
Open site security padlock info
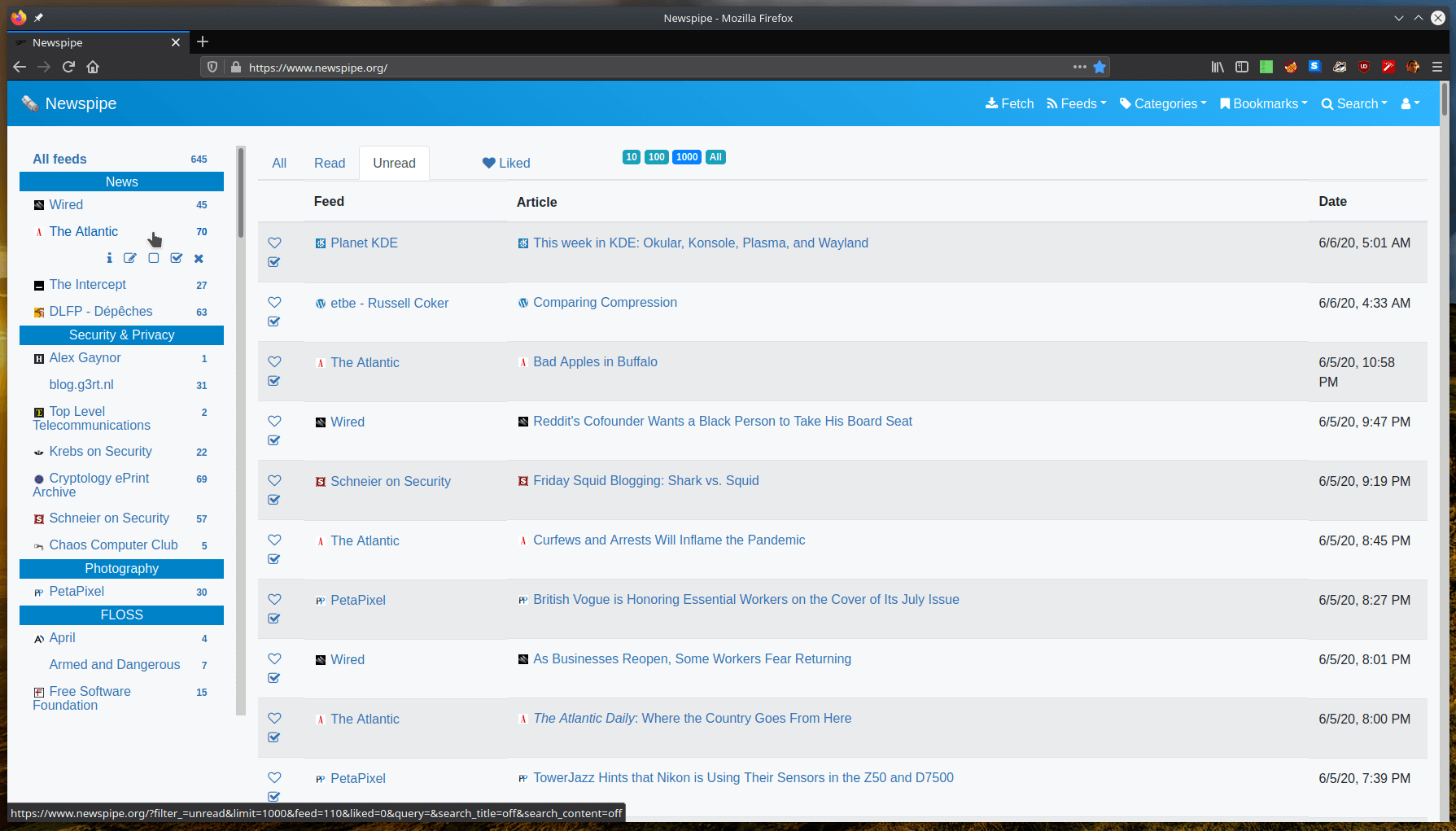click(x=236, y=67)
